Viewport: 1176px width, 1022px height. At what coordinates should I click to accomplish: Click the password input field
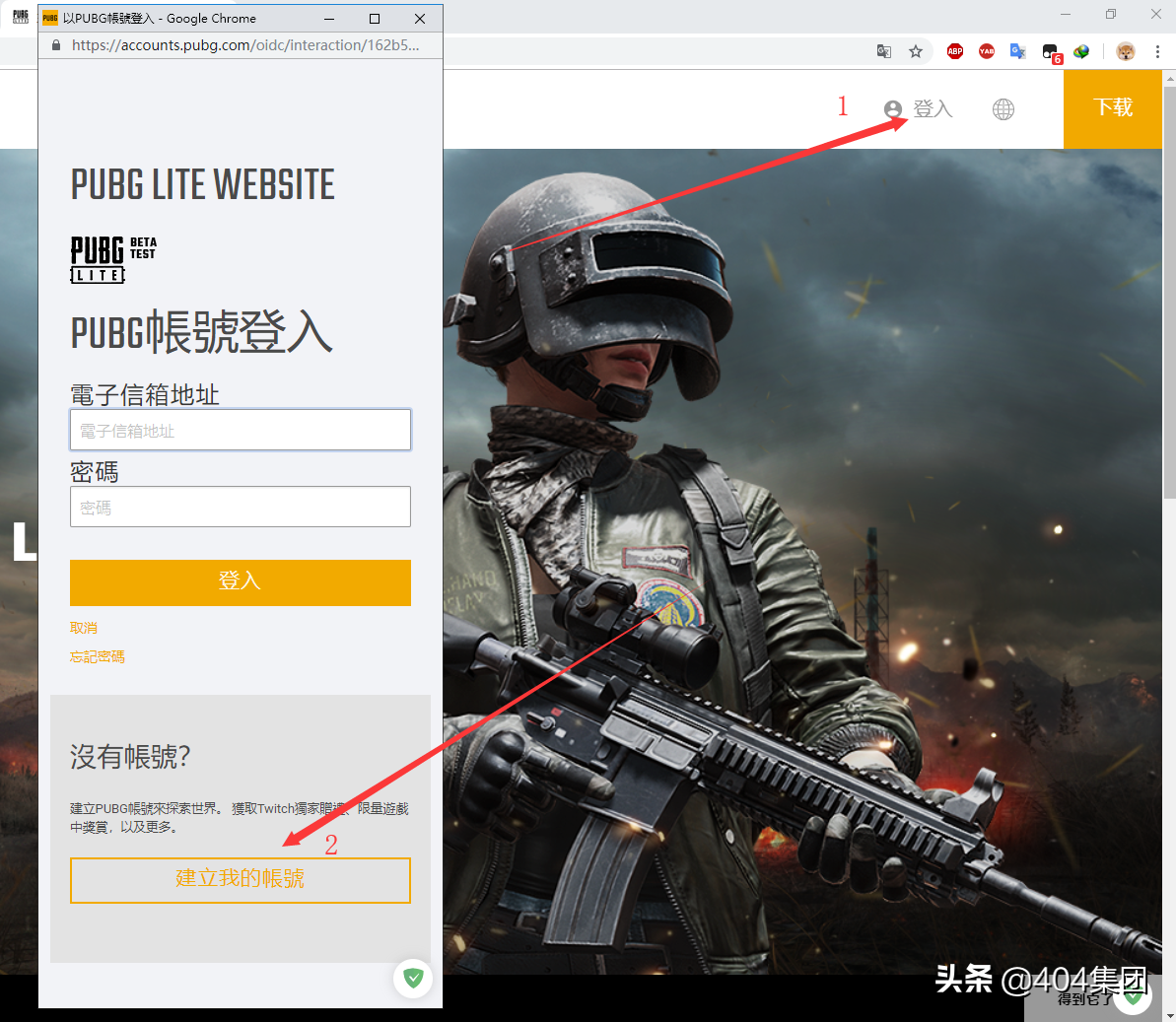[x=240, y=507]
